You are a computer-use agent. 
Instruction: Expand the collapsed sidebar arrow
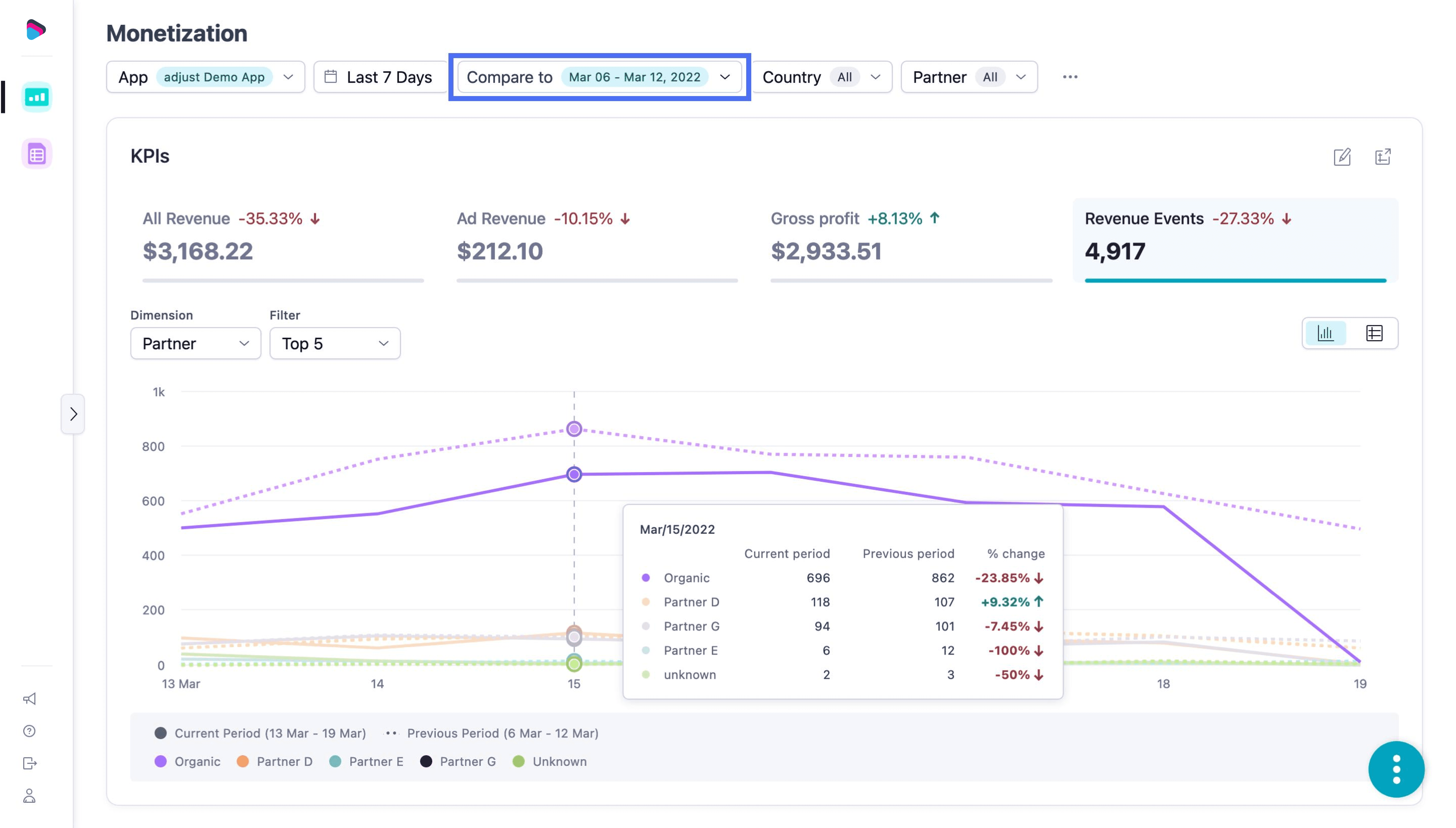click(x=73, y=414)
